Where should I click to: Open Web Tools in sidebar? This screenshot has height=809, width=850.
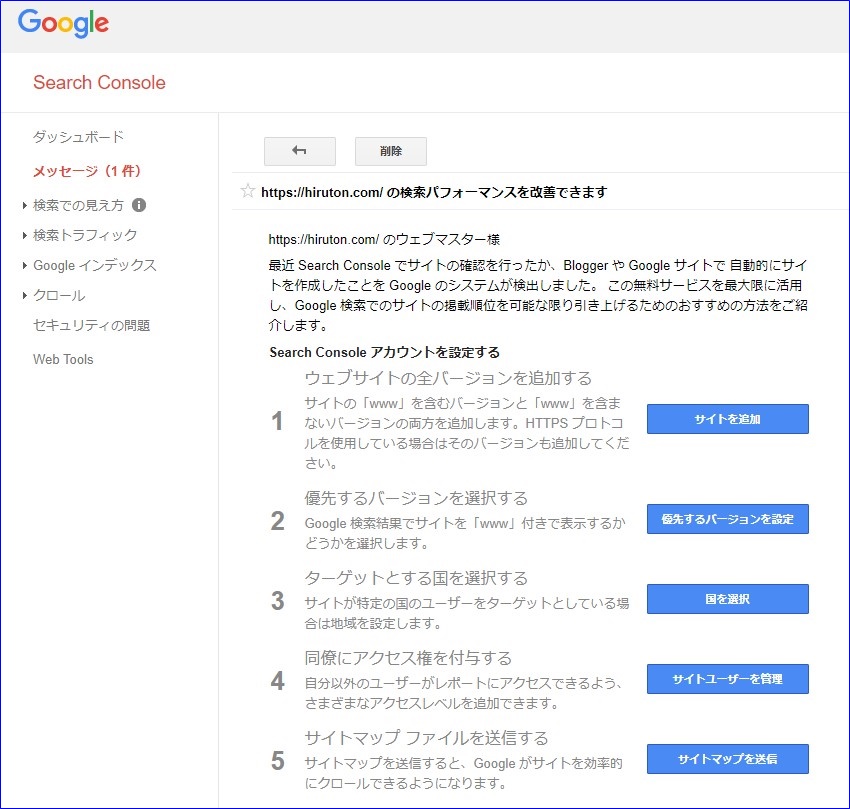click(63, 359)
